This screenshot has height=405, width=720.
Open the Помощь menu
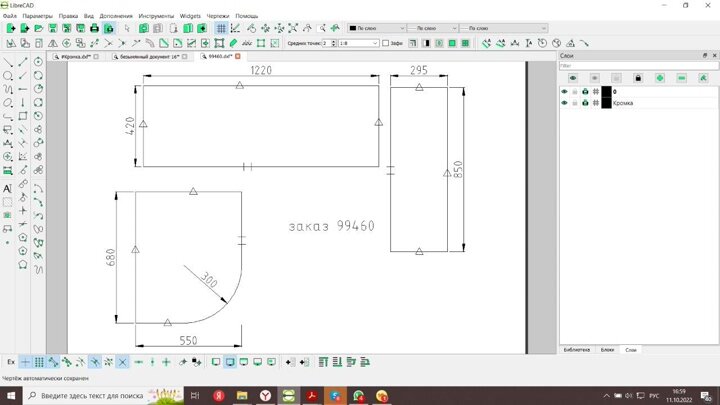pos(247,16)
